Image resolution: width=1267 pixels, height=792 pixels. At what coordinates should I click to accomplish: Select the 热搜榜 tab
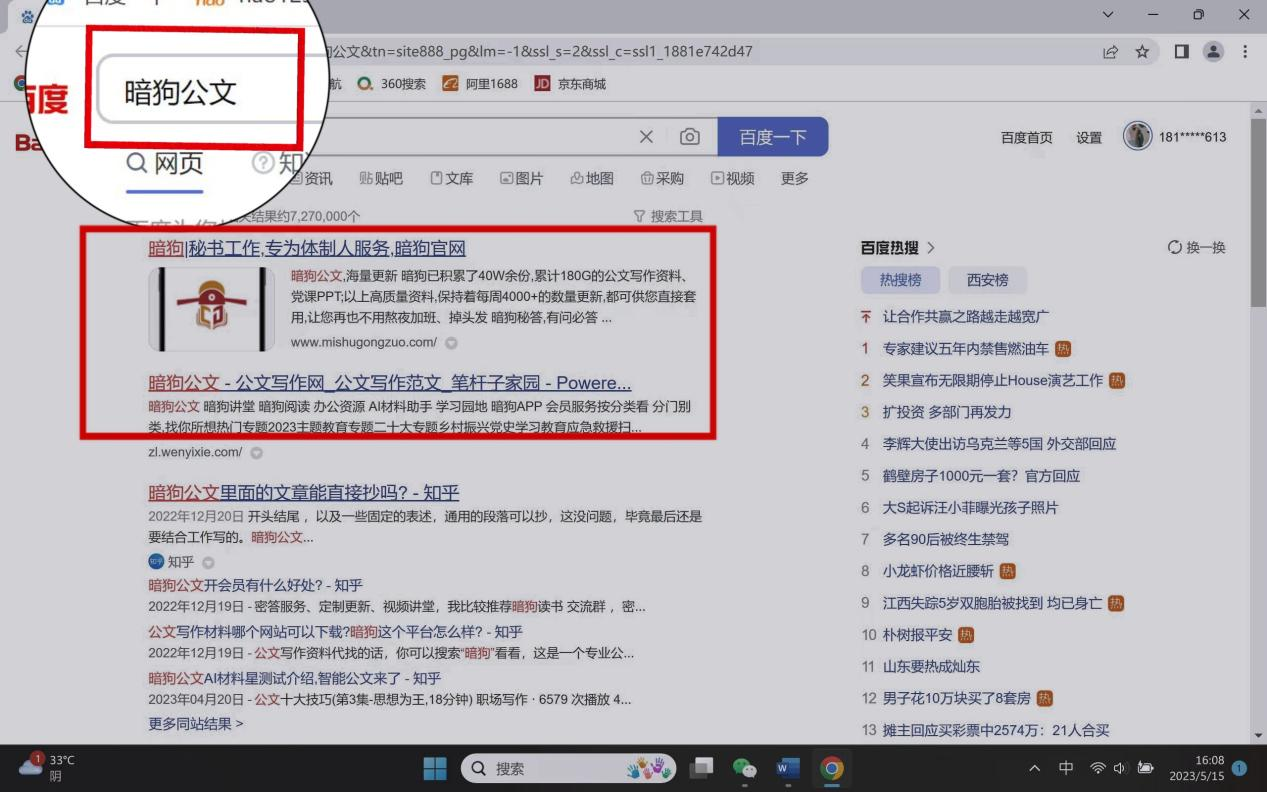click(900, 280)
